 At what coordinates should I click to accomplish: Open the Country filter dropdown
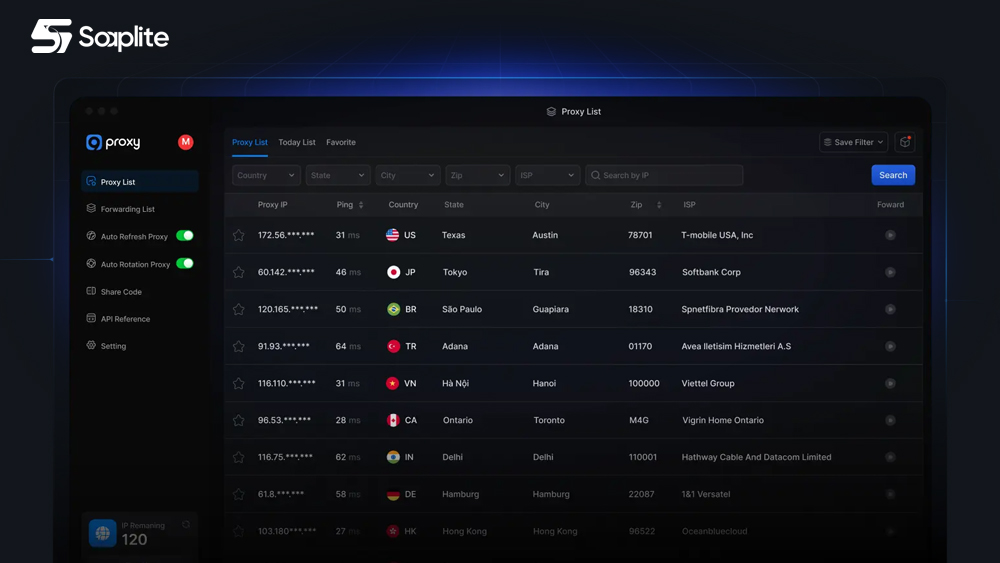click(266, 175)
